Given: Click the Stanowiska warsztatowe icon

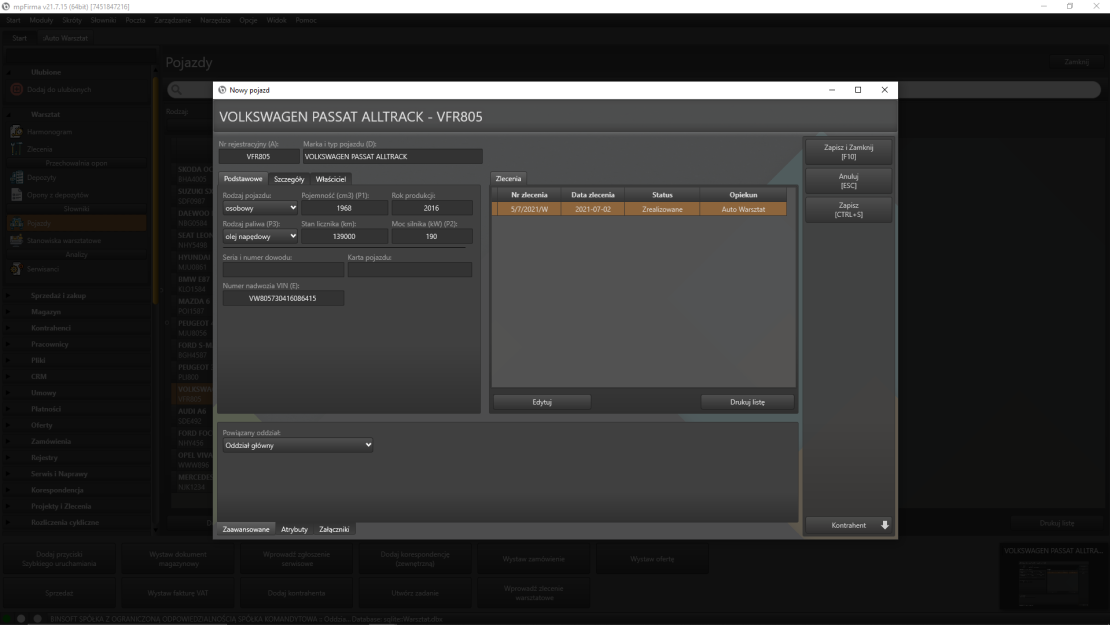Looking at the screenshot, I should (16, 240).
